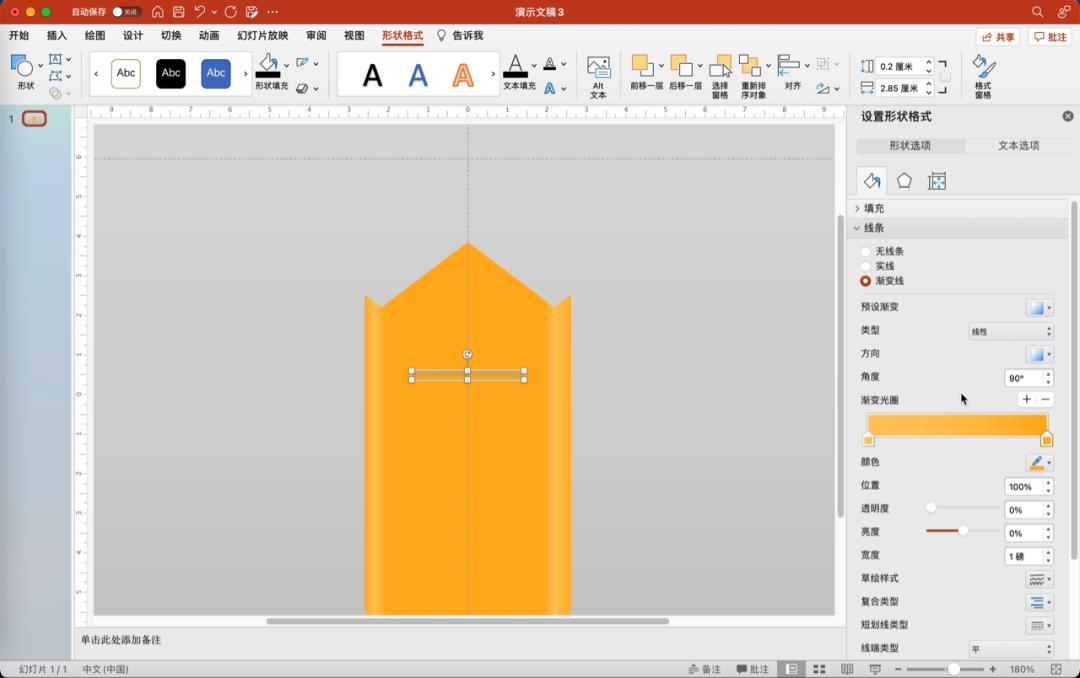1080x678 pixels.
Task: Select the Solid line (实线) radio option
Action: (x=866, y=266)
